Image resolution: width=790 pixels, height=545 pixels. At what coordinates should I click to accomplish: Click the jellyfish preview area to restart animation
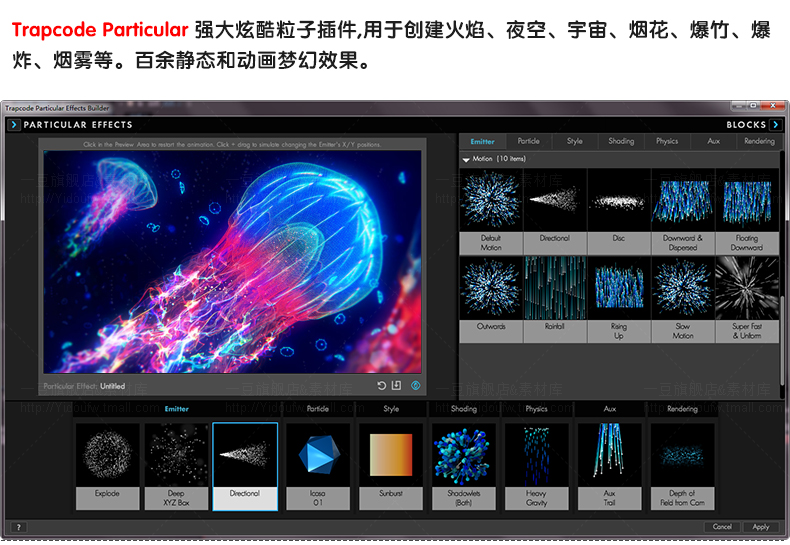pyautogui.click(x=230, y=262)
